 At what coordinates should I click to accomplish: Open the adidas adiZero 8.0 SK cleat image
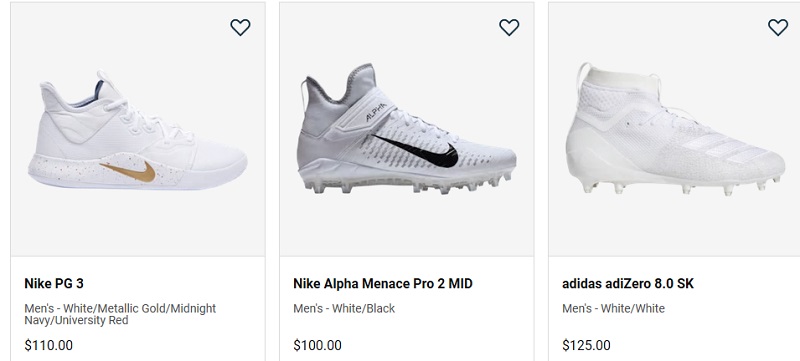click(x=676, y=129)
